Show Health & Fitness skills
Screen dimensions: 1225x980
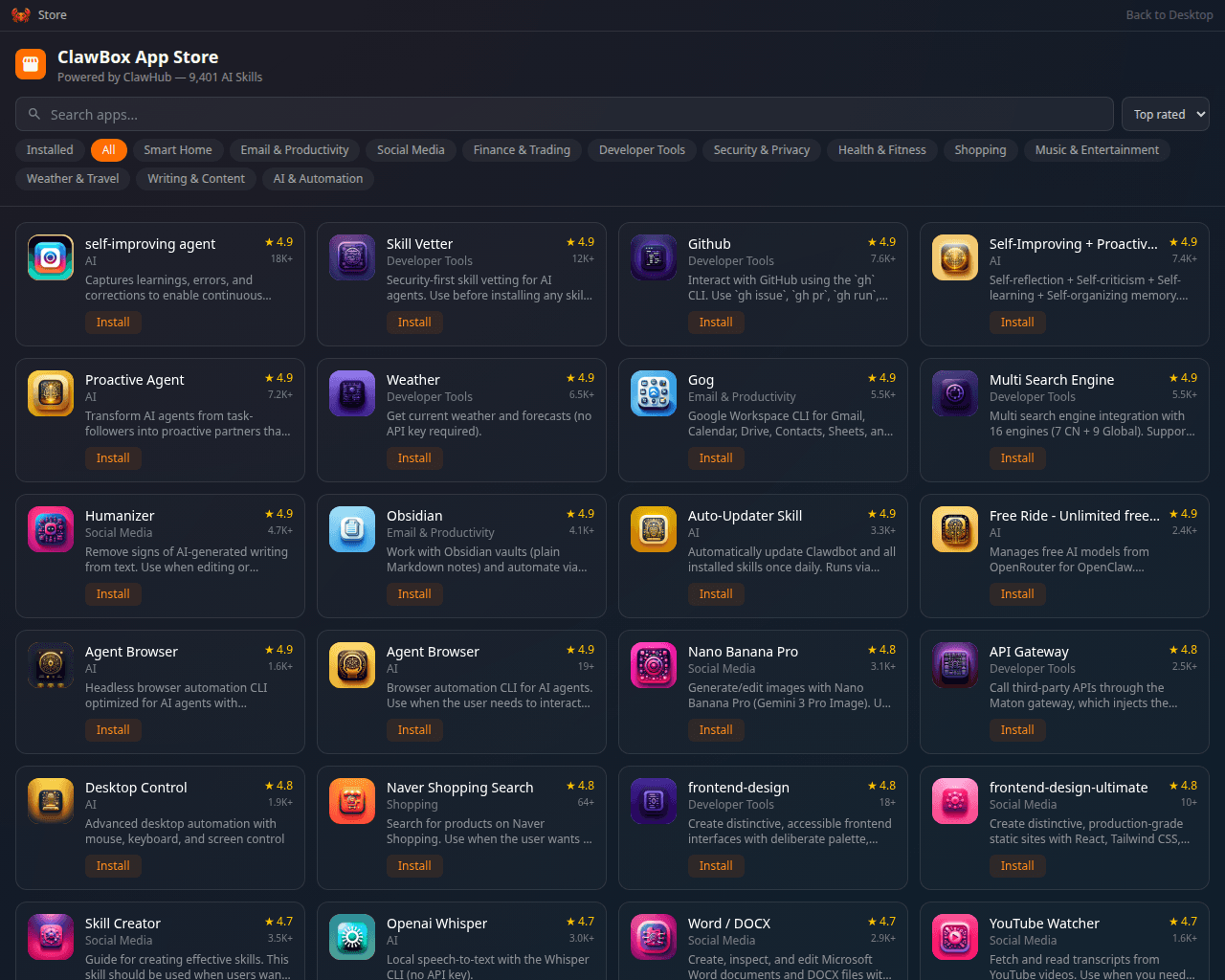[x=882, y=150]
